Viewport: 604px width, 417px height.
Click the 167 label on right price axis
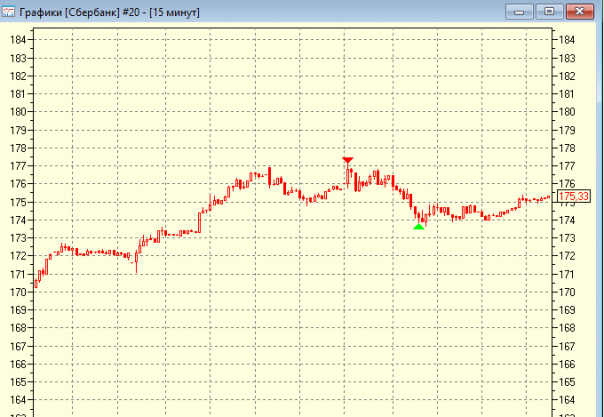[569, 346]
